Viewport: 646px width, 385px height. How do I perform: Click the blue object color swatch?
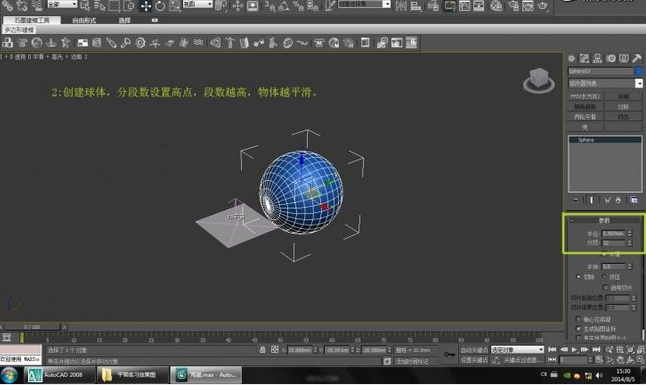coord(639,71)
